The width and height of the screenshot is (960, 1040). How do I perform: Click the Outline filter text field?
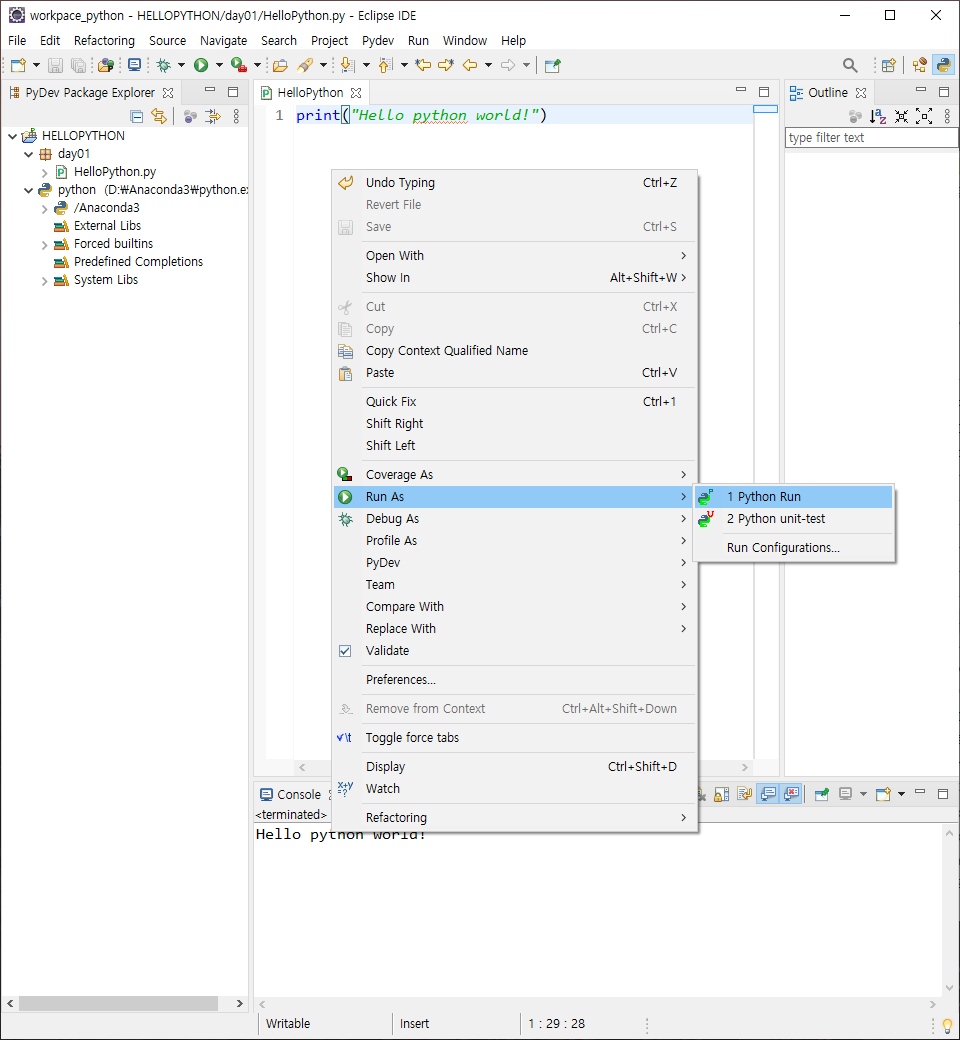(x=872, y=138)
